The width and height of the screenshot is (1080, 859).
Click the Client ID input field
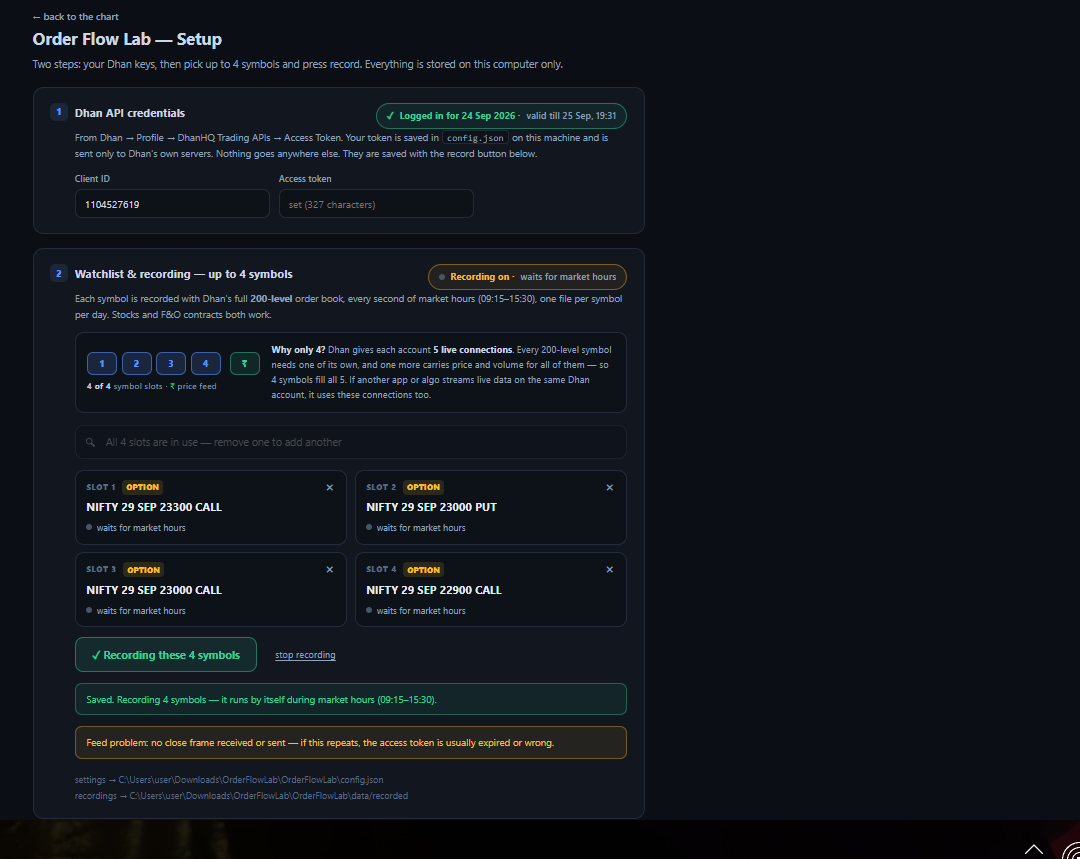click(172, 204)
